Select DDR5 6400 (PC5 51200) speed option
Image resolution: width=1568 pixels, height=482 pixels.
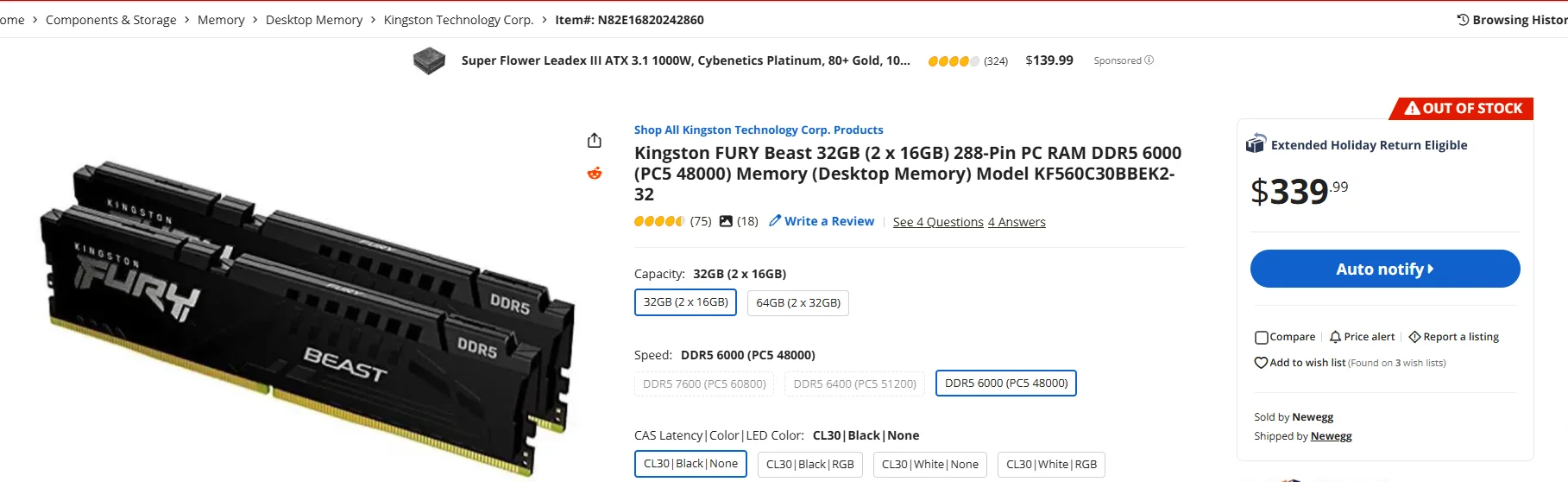[854, 384]
